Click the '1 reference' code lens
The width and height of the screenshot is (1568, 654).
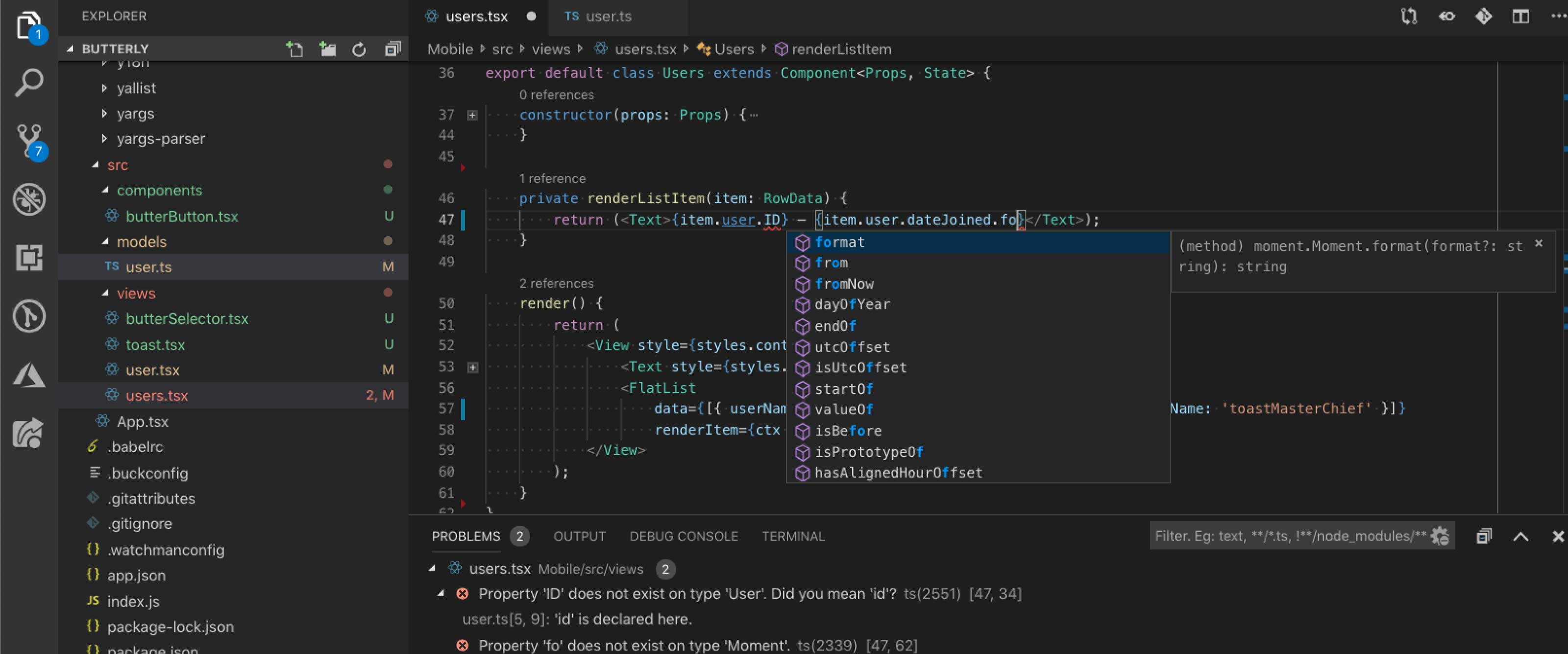coord(552,178)
